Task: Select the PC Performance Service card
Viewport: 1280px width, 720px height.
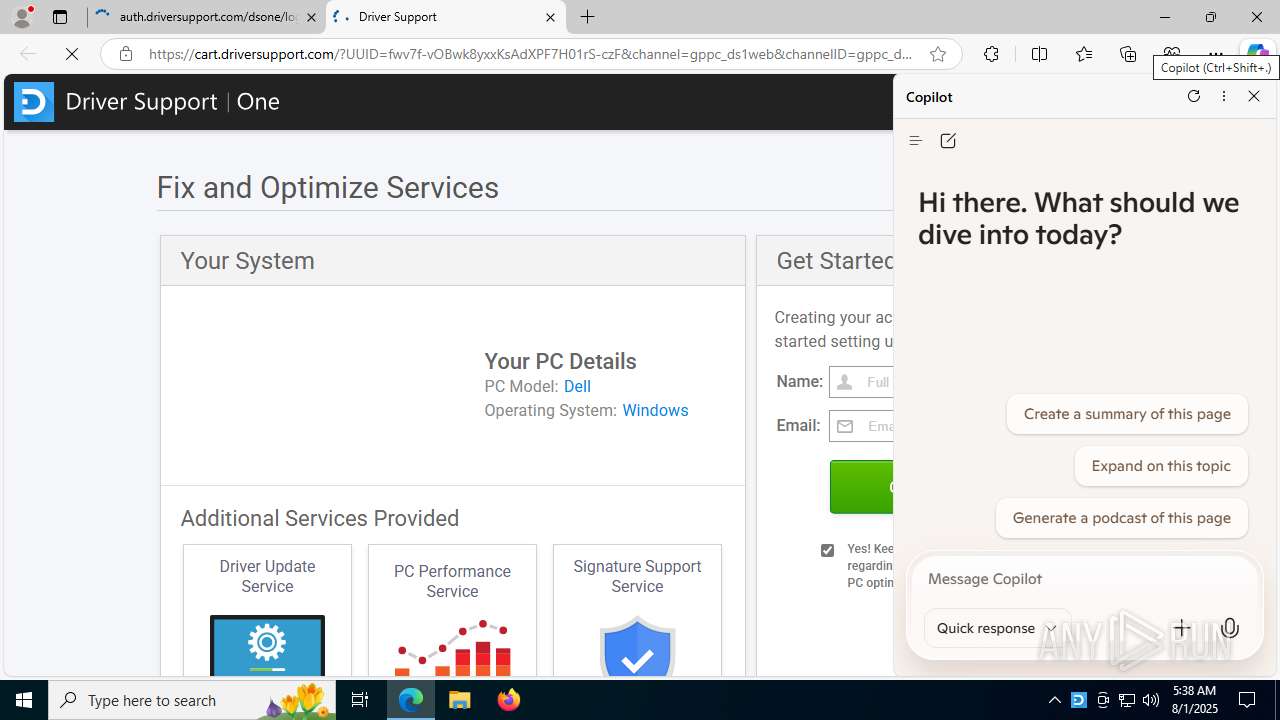Action: point(452,610)
